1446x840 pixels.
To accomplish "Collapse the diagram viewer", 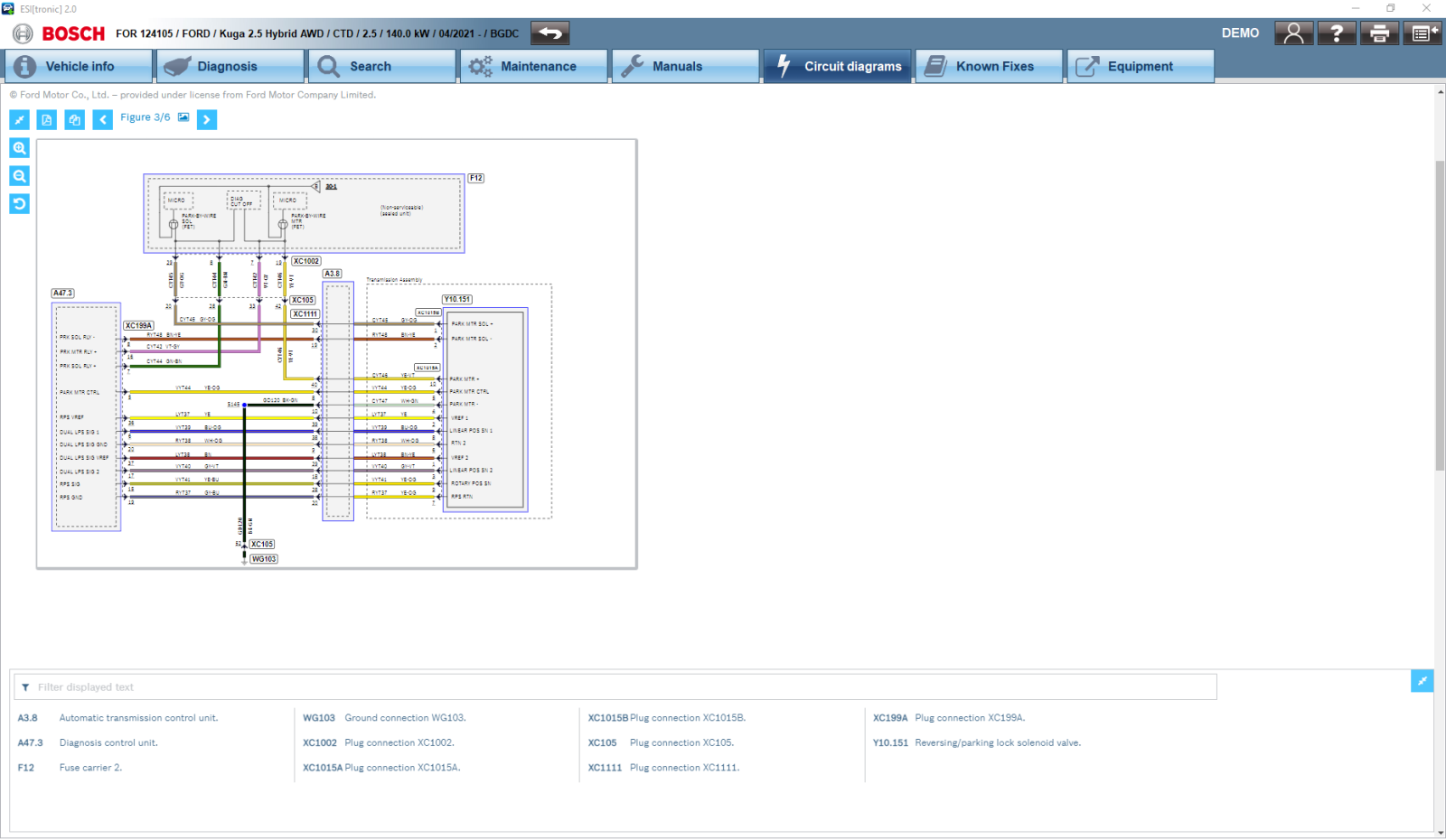I will (19, 119).
